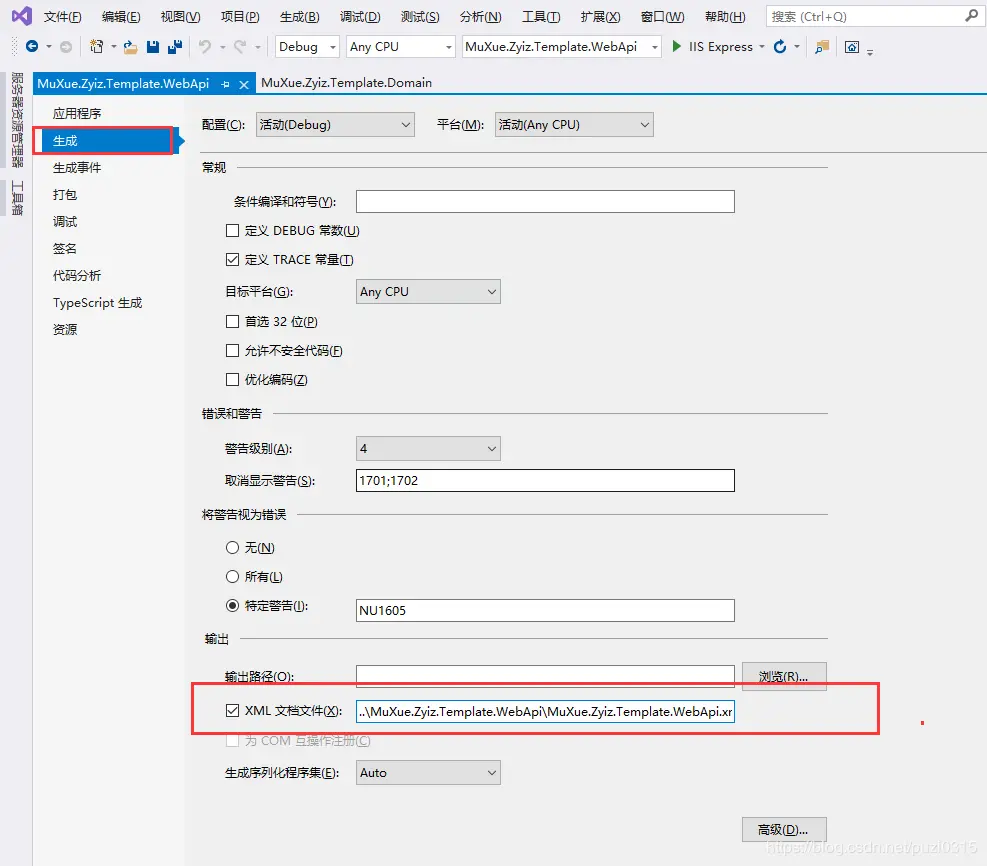Click the search magnifier icon
987x866 pixels.
click(971, 16)
